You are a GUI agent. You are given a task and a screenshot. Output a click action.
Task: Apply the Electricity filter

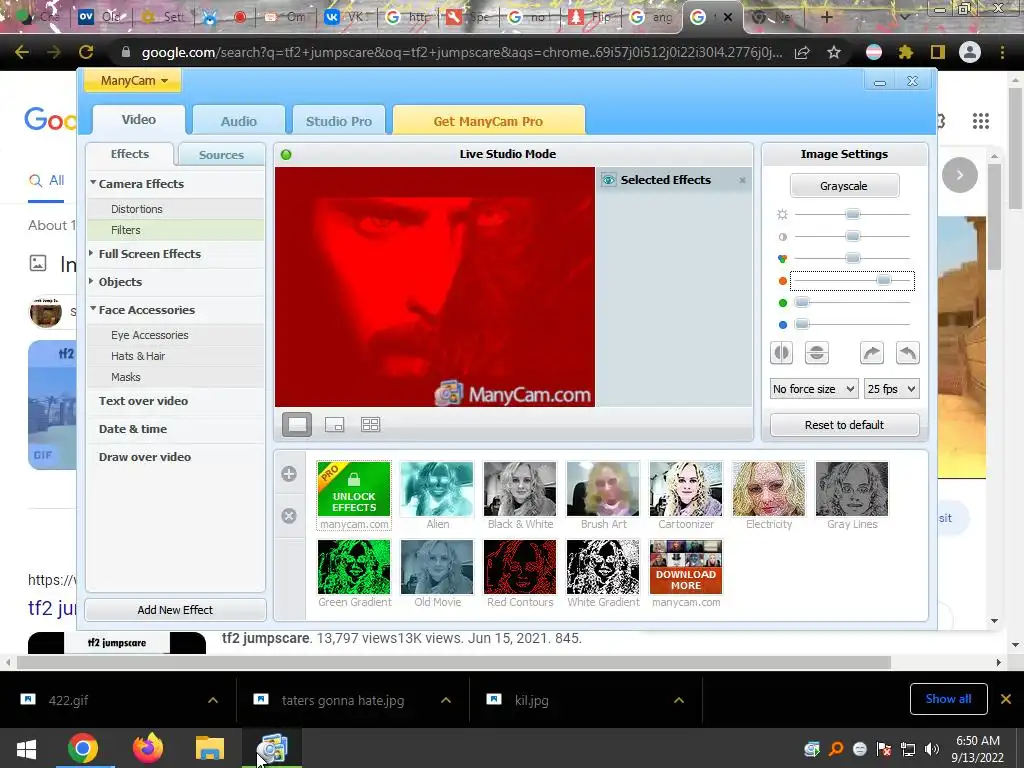[769, 496]
